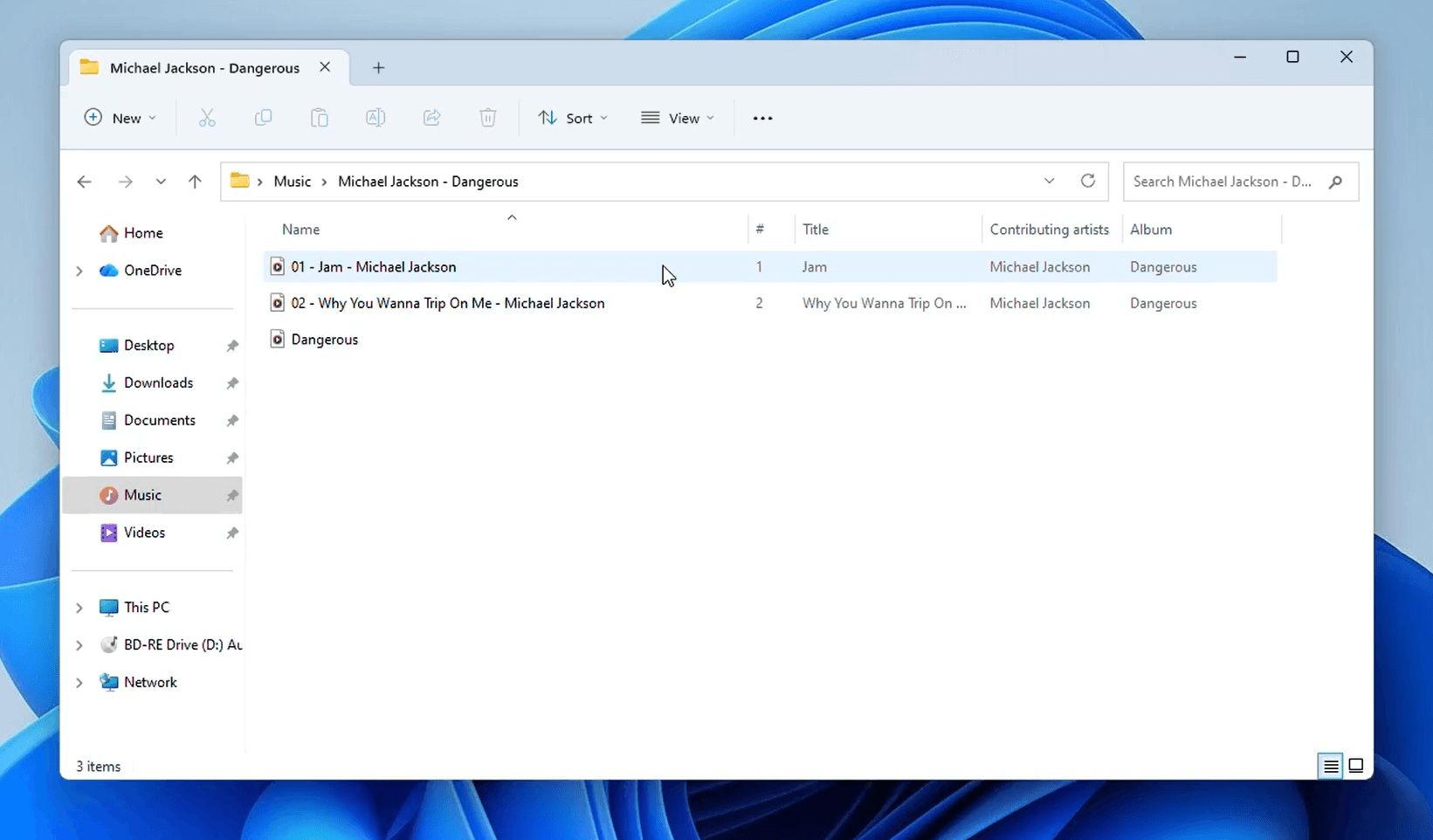Click the Delete trash icon

488,118
